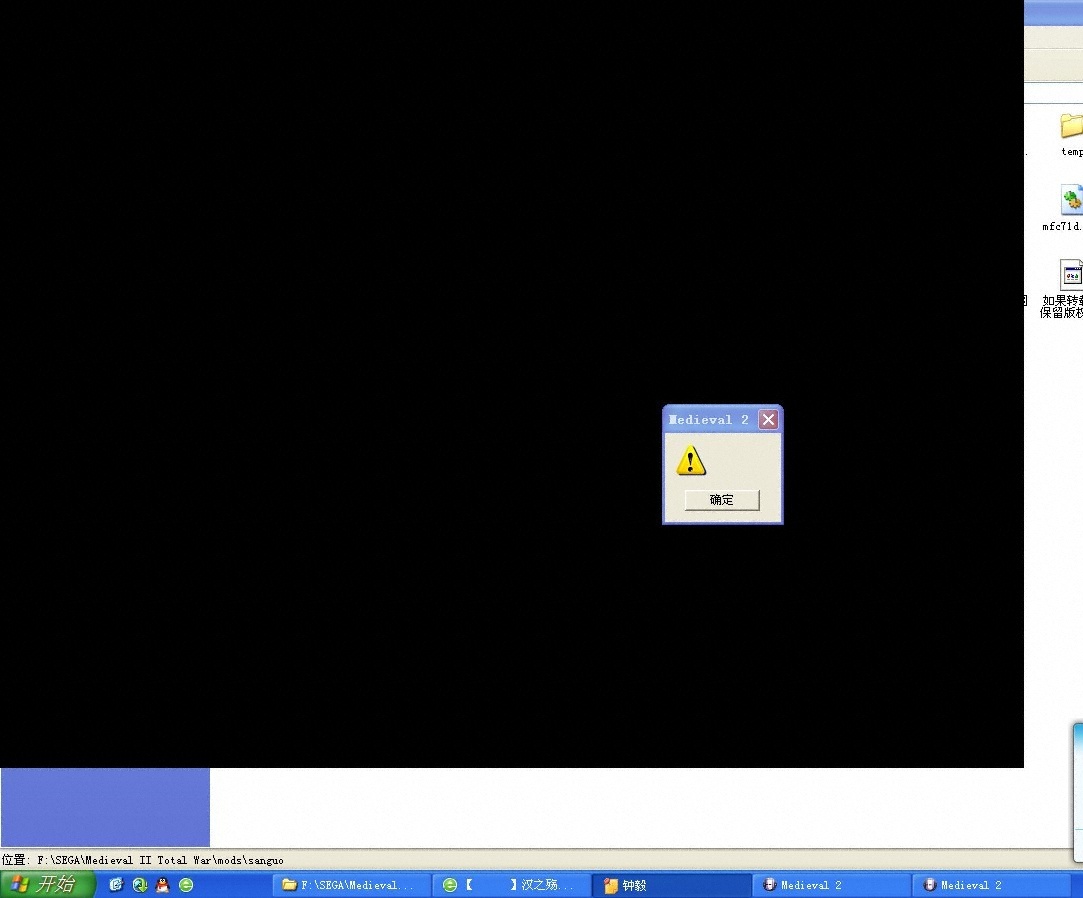Select the left Medieval 2 taskbar button
1083x898 pixels.
tap(830, 885)
